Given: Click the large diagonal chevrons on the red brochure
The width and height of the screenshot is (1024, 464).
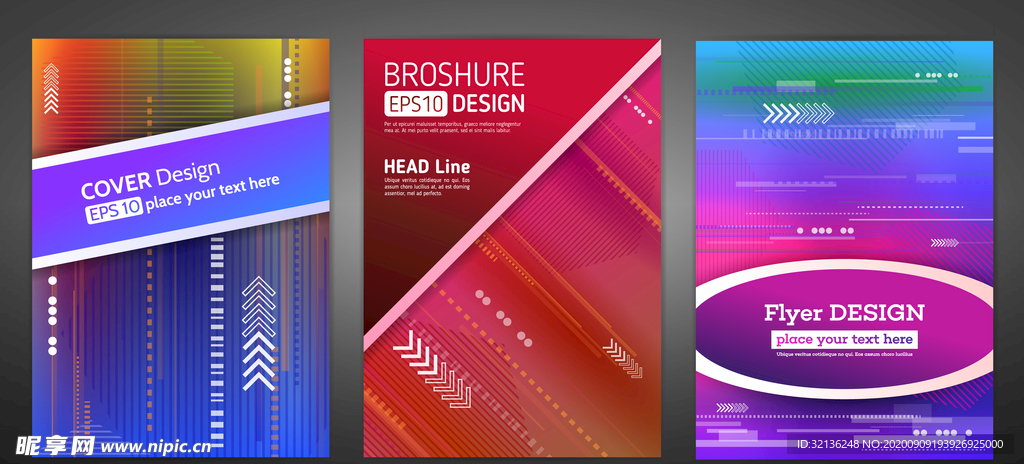Looking at the screenshot, I should click(x=431, y=370).
